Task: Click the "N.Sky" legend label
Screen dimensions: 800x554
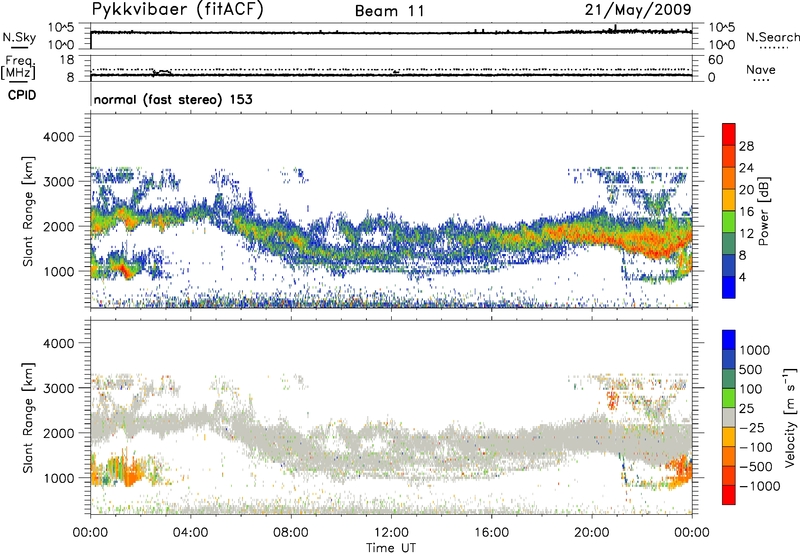Action: point(19,37)
